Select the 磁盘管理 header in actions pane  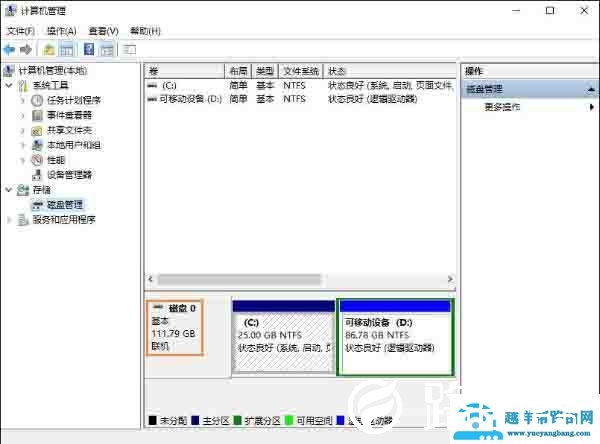point(530,90)
